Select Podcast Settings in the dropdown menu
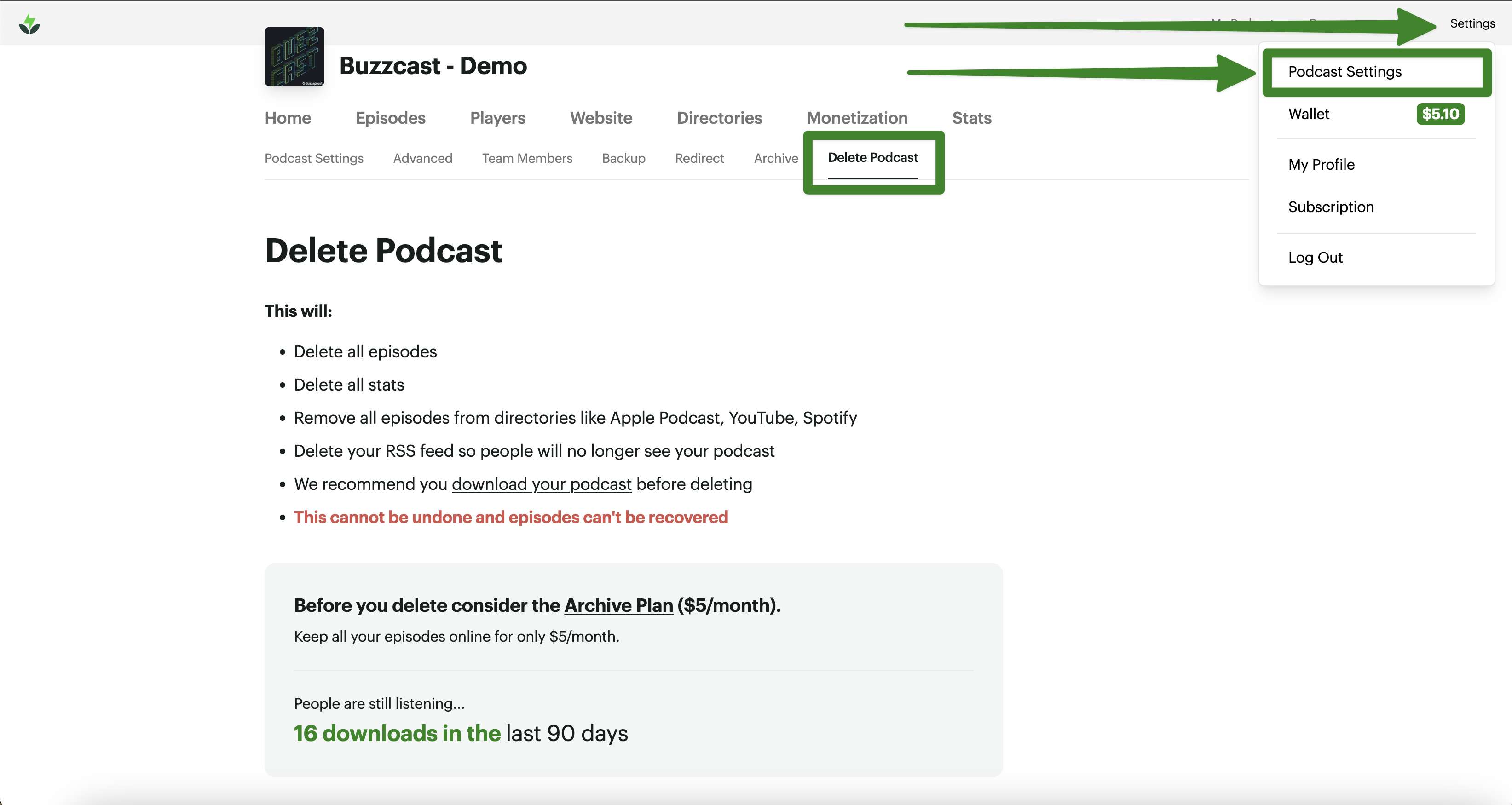 coord(1345,72)
